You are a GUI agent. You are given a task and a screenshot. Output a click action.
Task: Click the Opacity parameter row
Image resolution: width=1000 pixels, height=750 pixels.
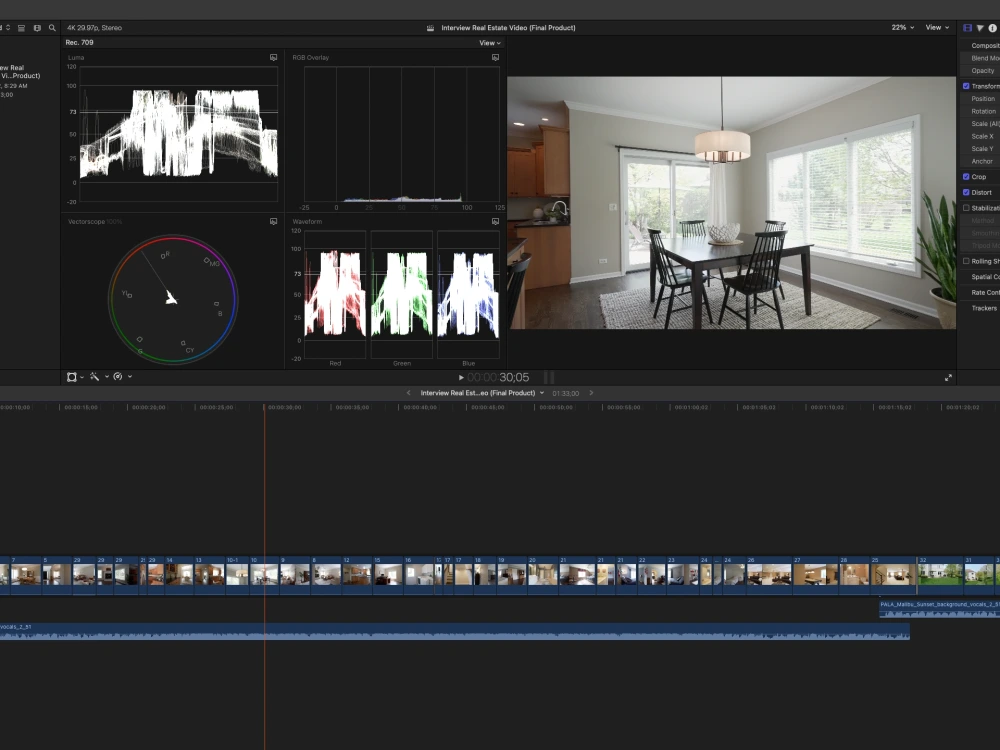point(980,71)
